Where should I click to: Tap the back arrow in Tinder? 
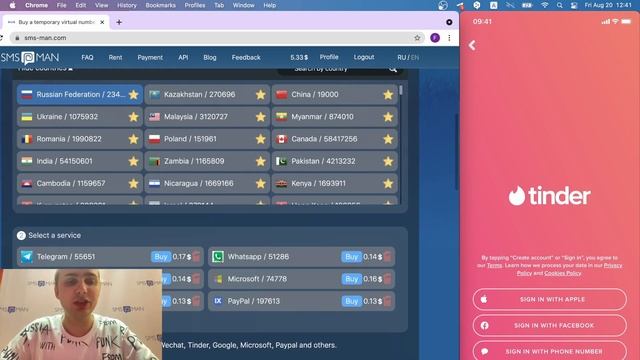tap(472, 45)
